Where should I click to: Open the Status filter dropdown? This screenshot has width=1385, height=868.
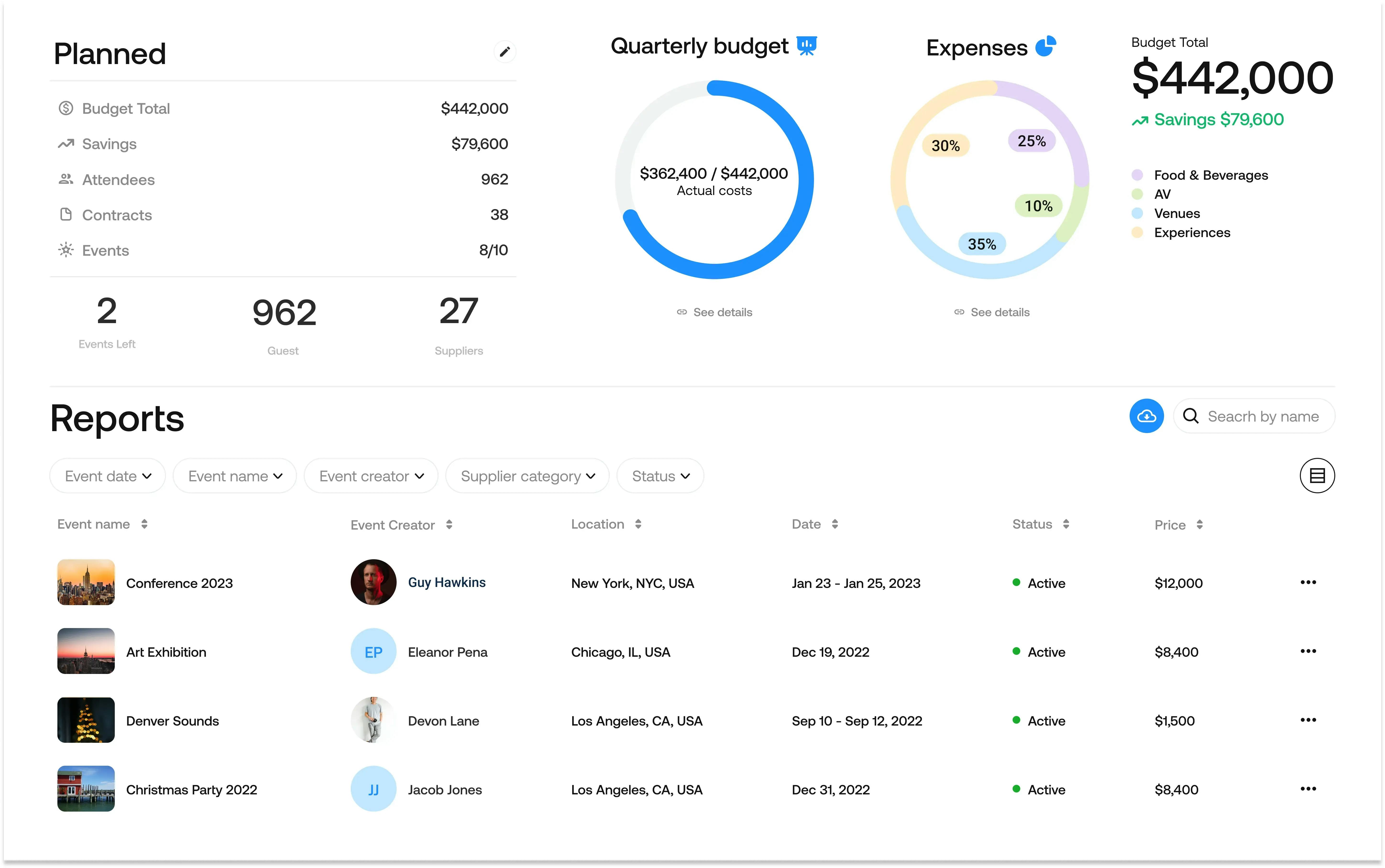(660, 476)
